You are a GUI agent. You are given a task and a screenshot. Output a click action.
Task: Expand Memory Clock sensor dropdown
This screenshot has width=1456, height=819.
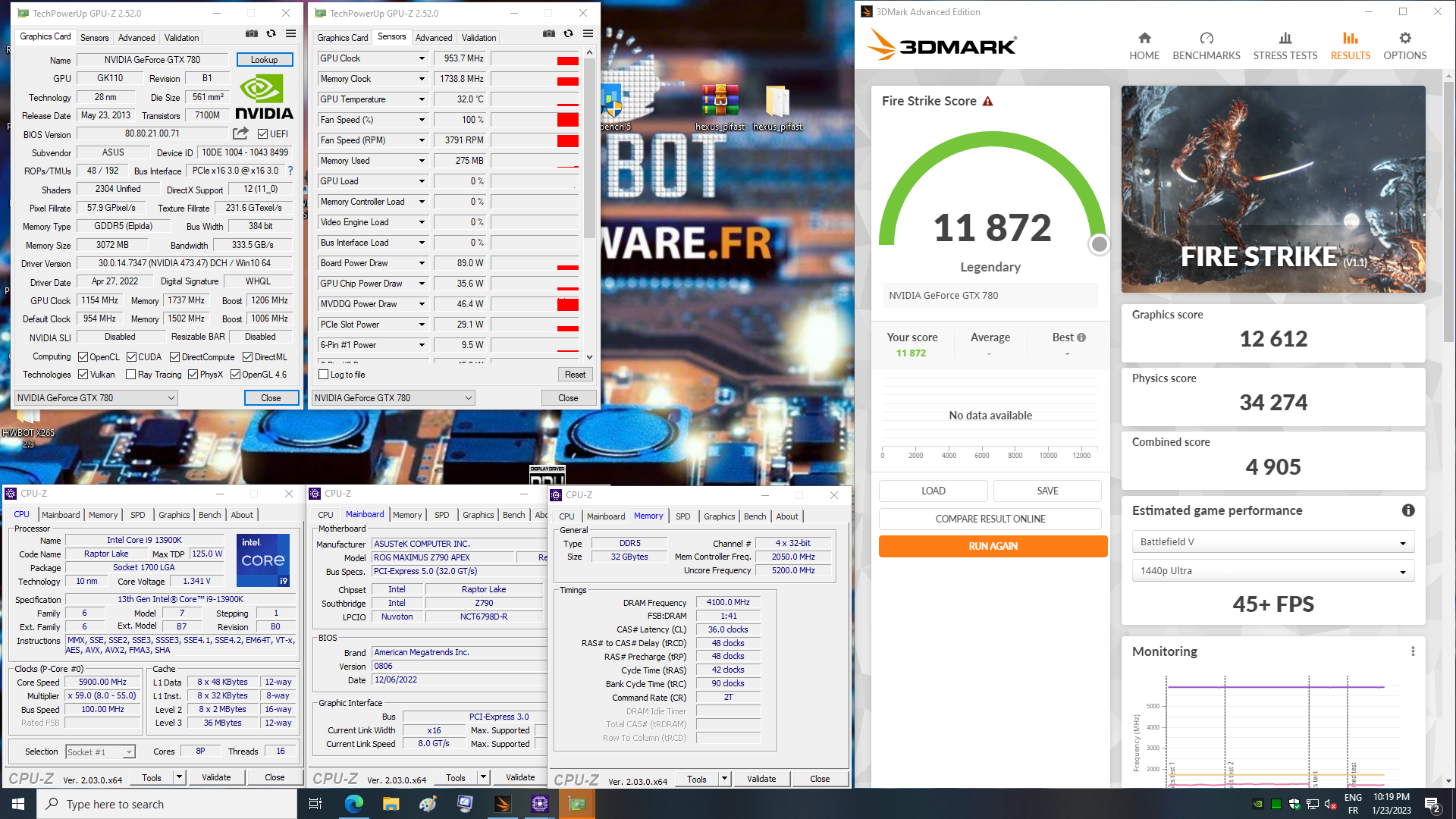pos(422,79)
